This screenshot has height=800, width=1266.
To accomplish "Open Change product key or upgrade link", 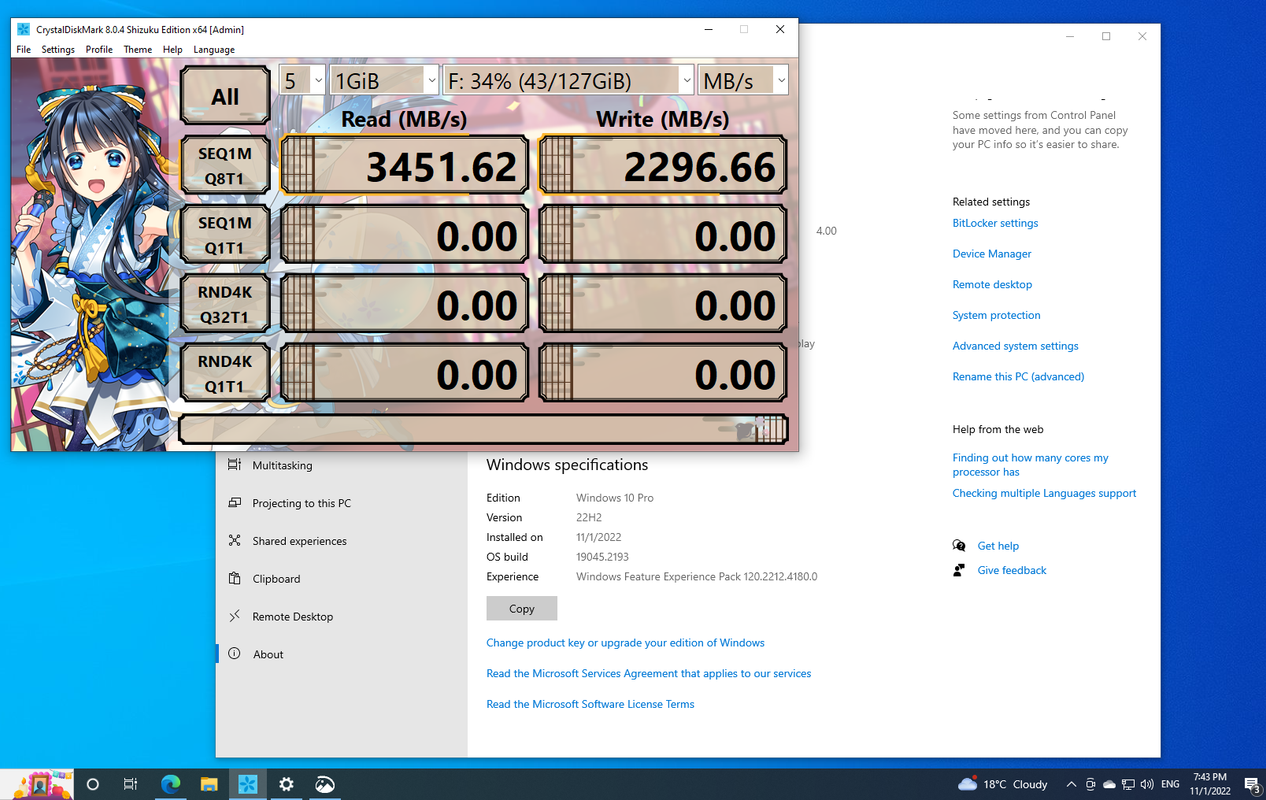I will [x=625, y=643].
